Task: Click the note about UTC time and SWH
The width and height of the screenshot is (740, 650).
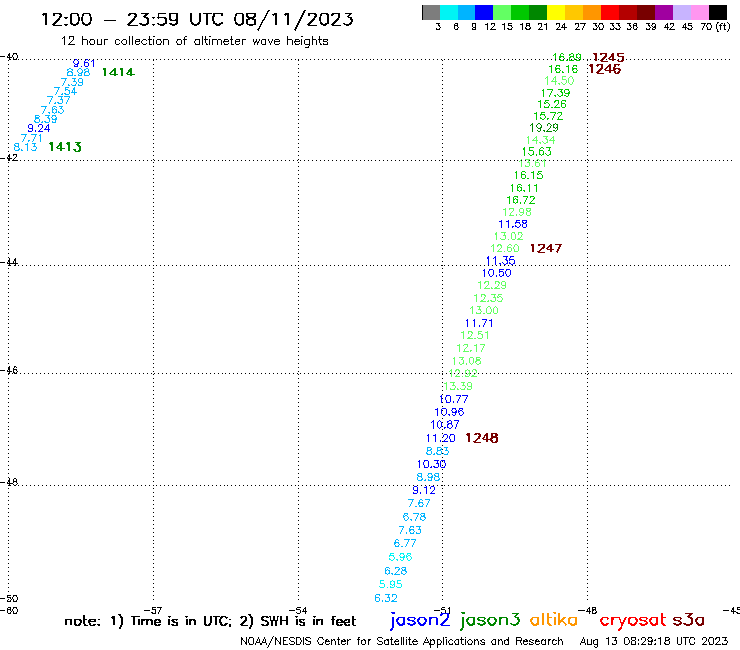Action: point(210,621)
